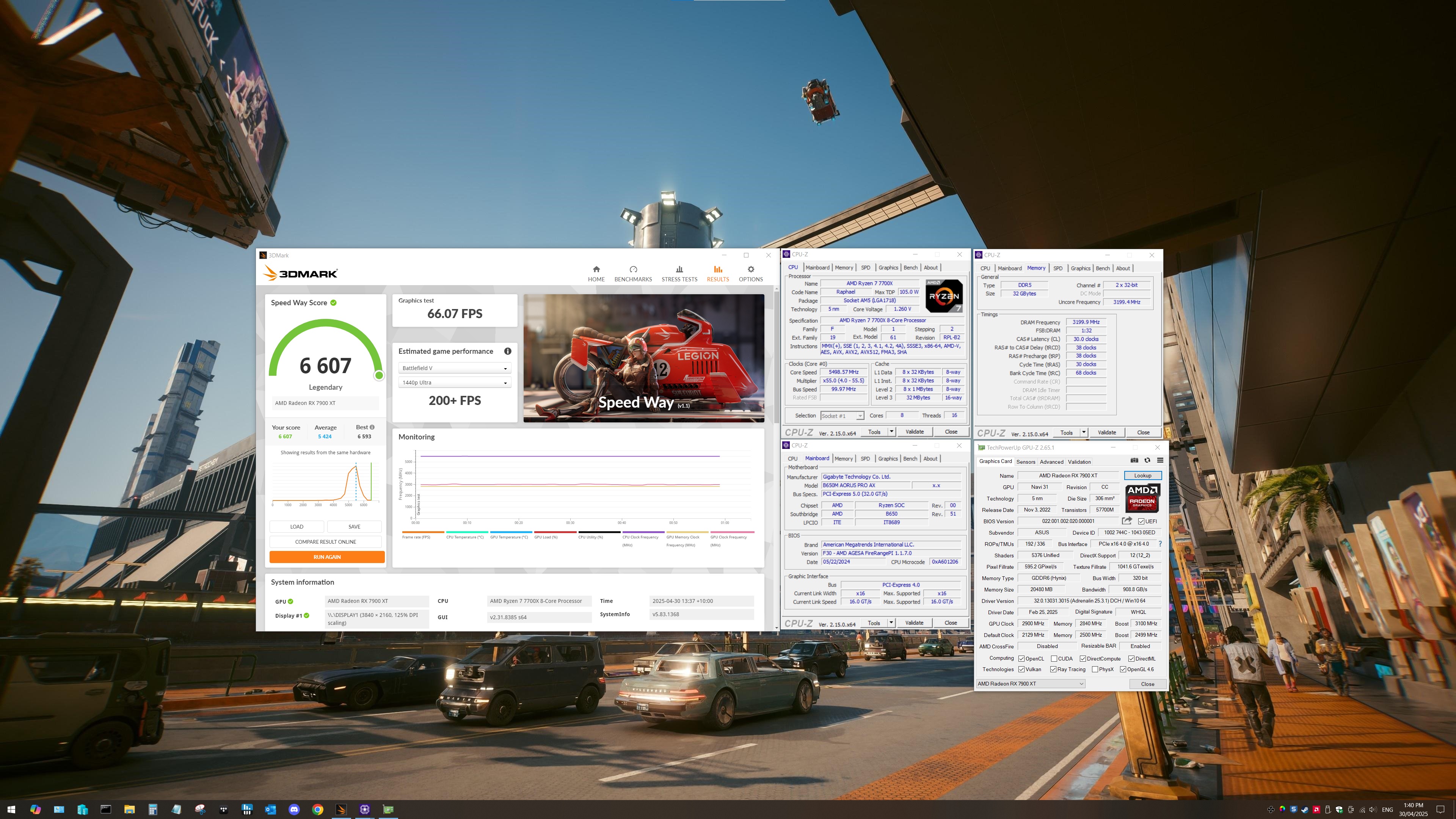Open SPD tab in CPU-Z Memory window

pyautogui.click(x=1057, y=268)
